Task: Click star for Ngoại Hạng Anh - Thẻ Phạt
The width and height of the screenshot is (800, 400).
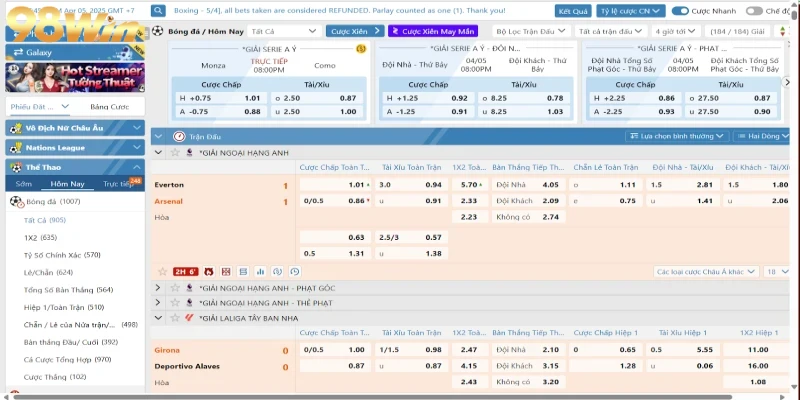Action: (x=175, y=303)
